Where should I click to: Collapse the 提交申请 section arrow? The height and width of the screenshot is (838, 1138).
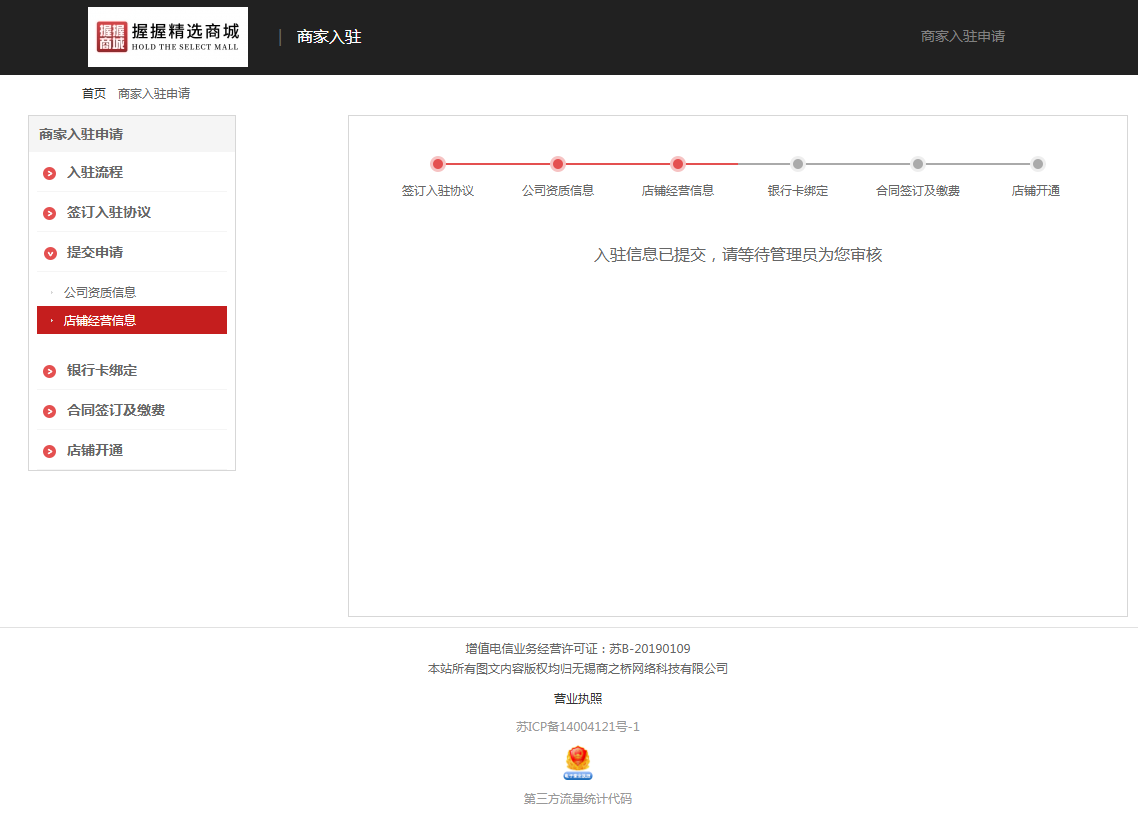49,253
